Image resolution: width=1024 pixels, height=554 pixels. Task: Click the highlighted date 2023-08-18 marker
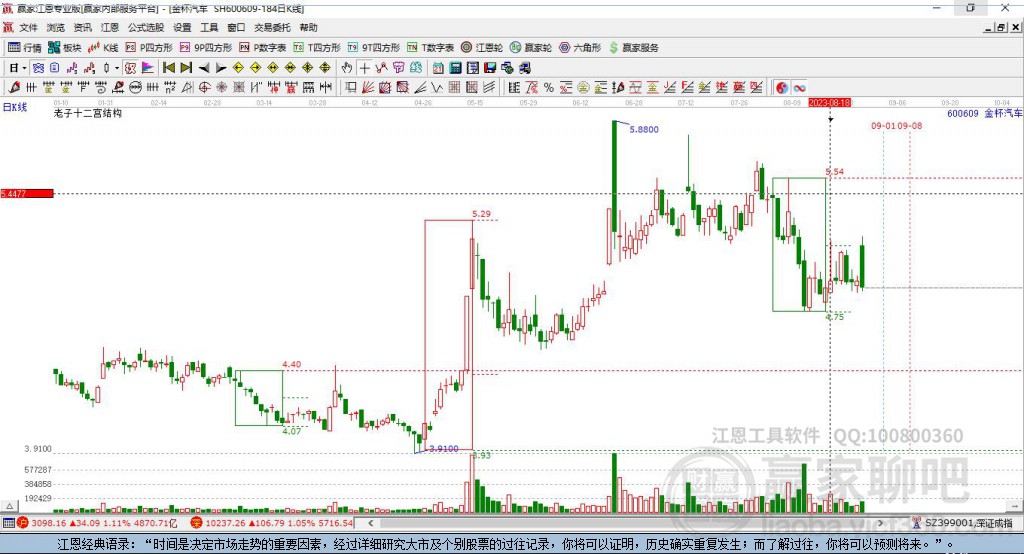pos(829,103)
